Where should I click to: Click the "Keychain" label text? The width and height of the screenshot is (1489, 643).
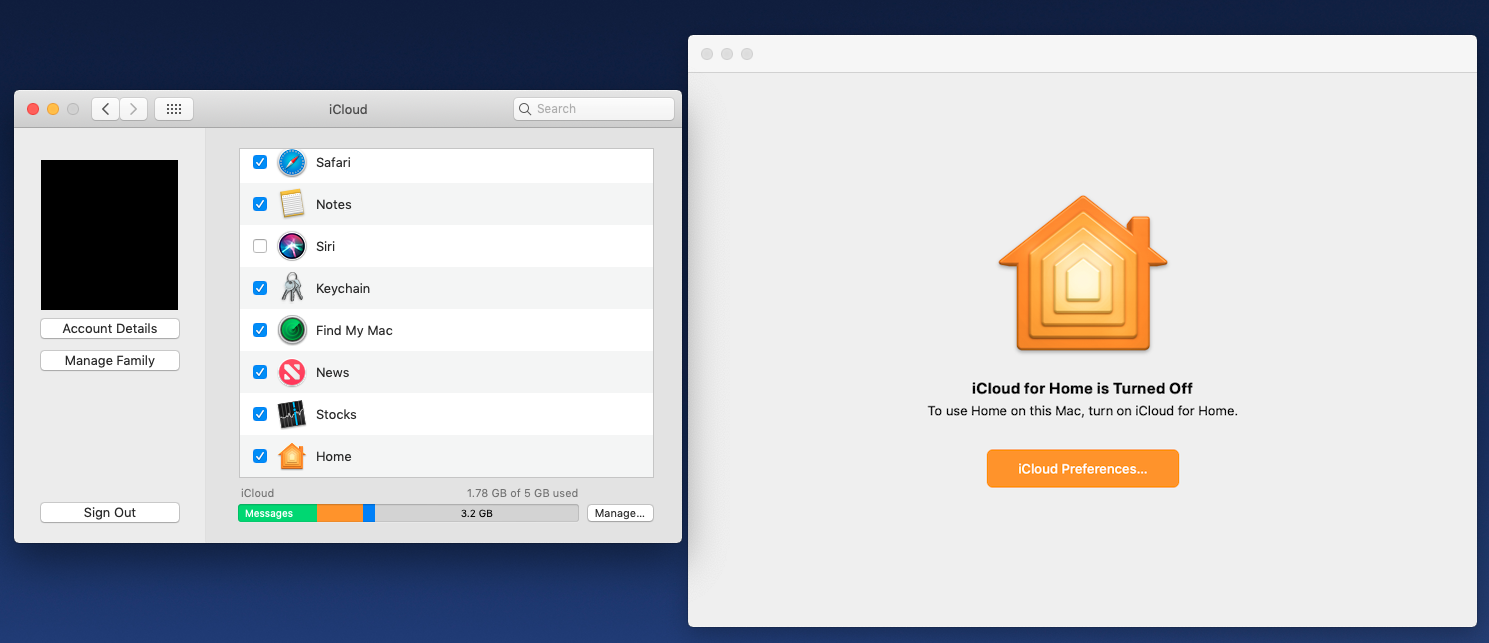click(x=343, y=288)
